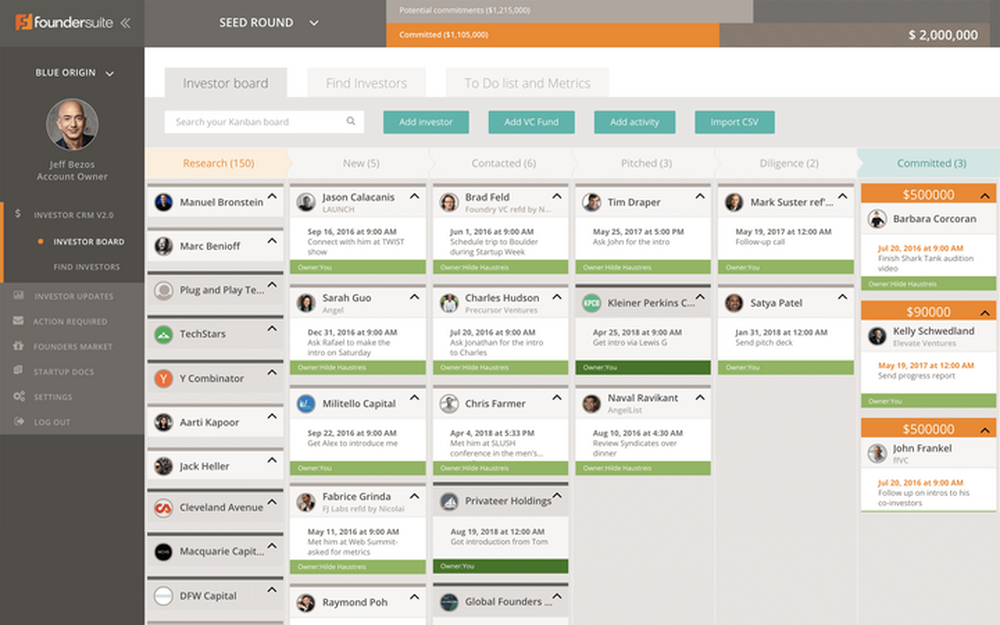Screen dimensions: 1000x625
Task: Click the Import CSV button
Action: (735, 122)
